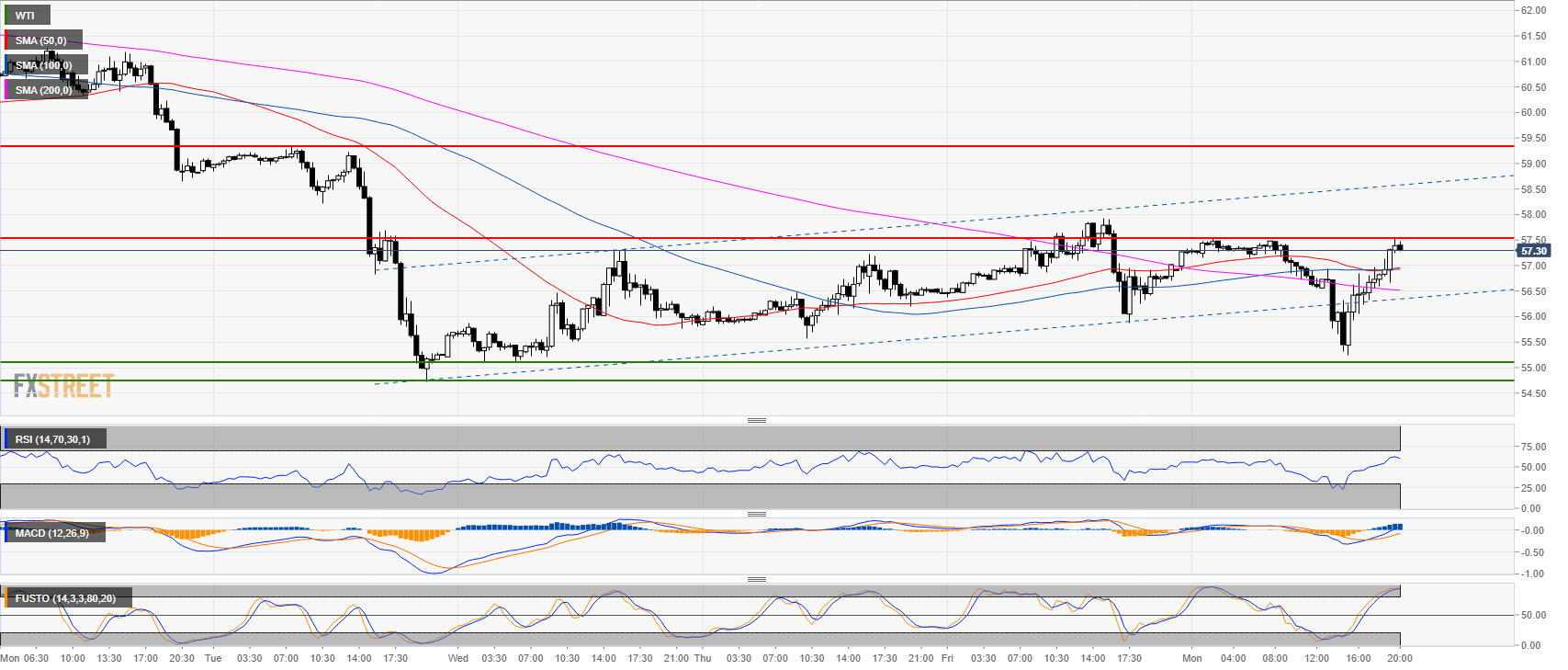Open the MACD (12,26,9) indicator label

pyautogui.click(x=52, y=533)
